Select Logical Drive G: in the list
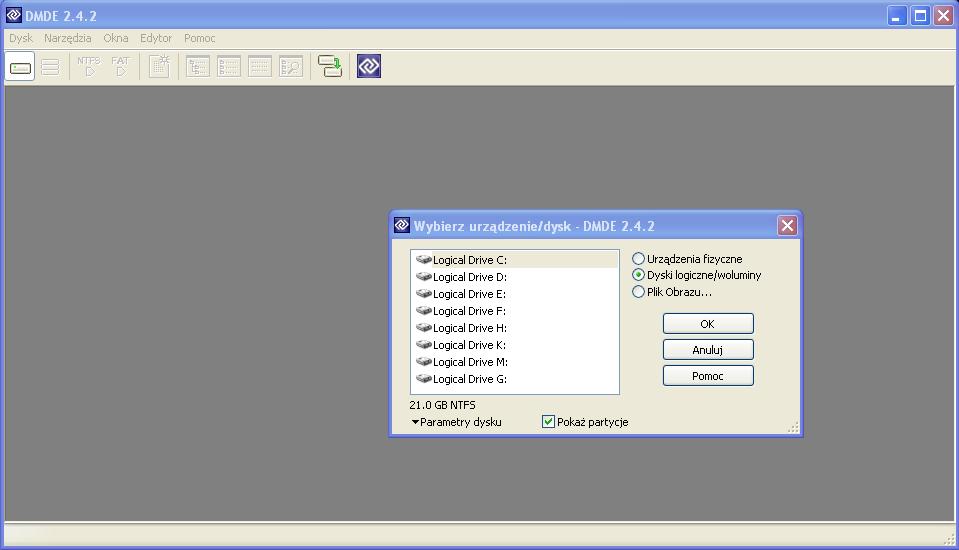This screenshot has height=550, width=959. 515,379
